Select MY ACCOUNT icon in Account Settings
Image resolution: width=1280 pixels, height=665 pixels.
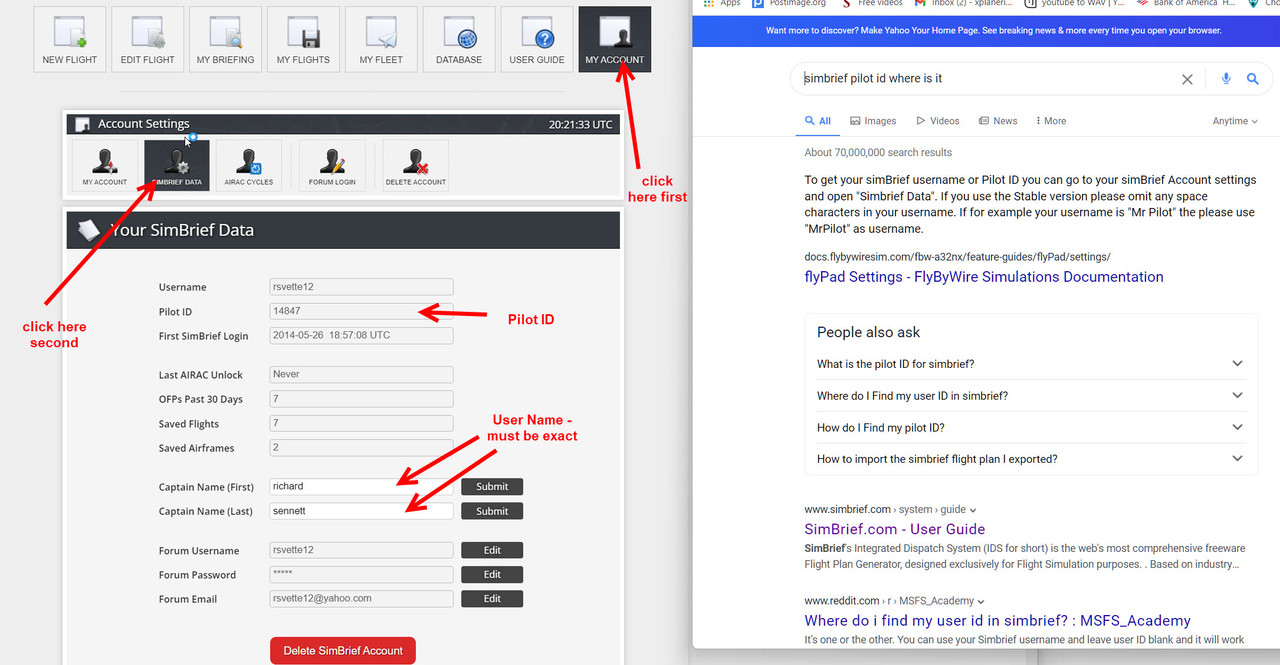coord(104,165)
